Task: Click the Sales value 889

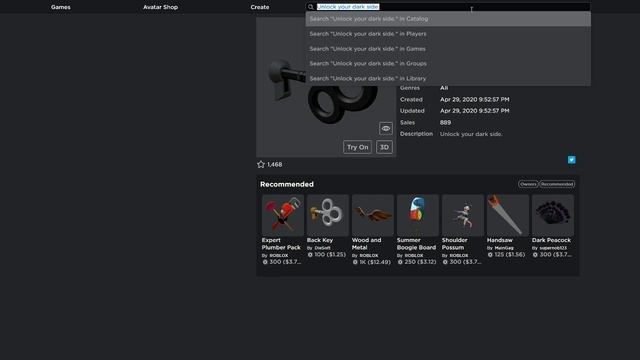Action: (x=445, y=122)
